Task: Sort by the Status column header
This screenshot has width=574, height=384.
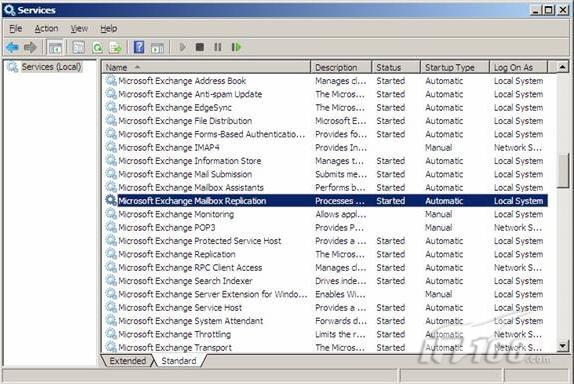Action: (396, 67)
